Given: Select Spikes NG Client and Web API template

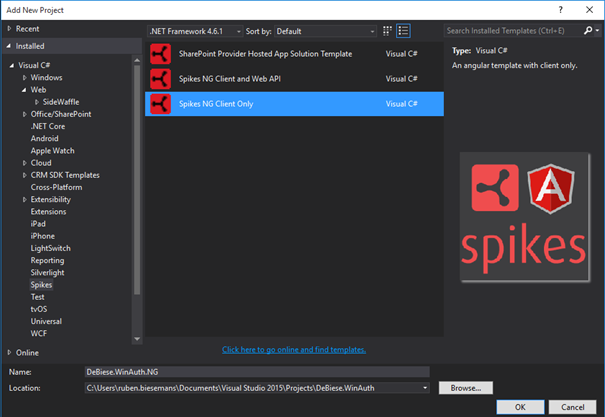Looking at the screenshot, I should (x=294, y=79).
